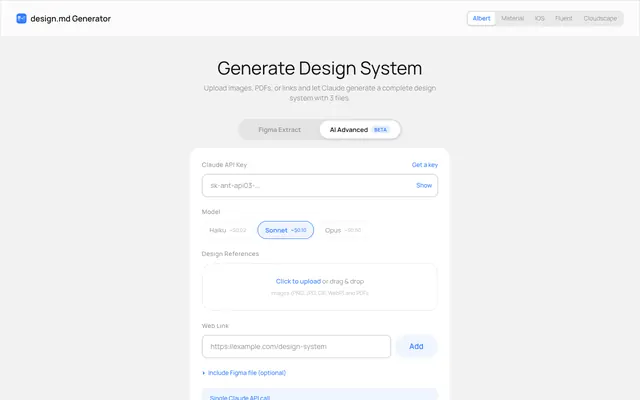Click the Add button
Image resolution: width=640 pixels, height=400 pixels.
click(x=416, y=347)
